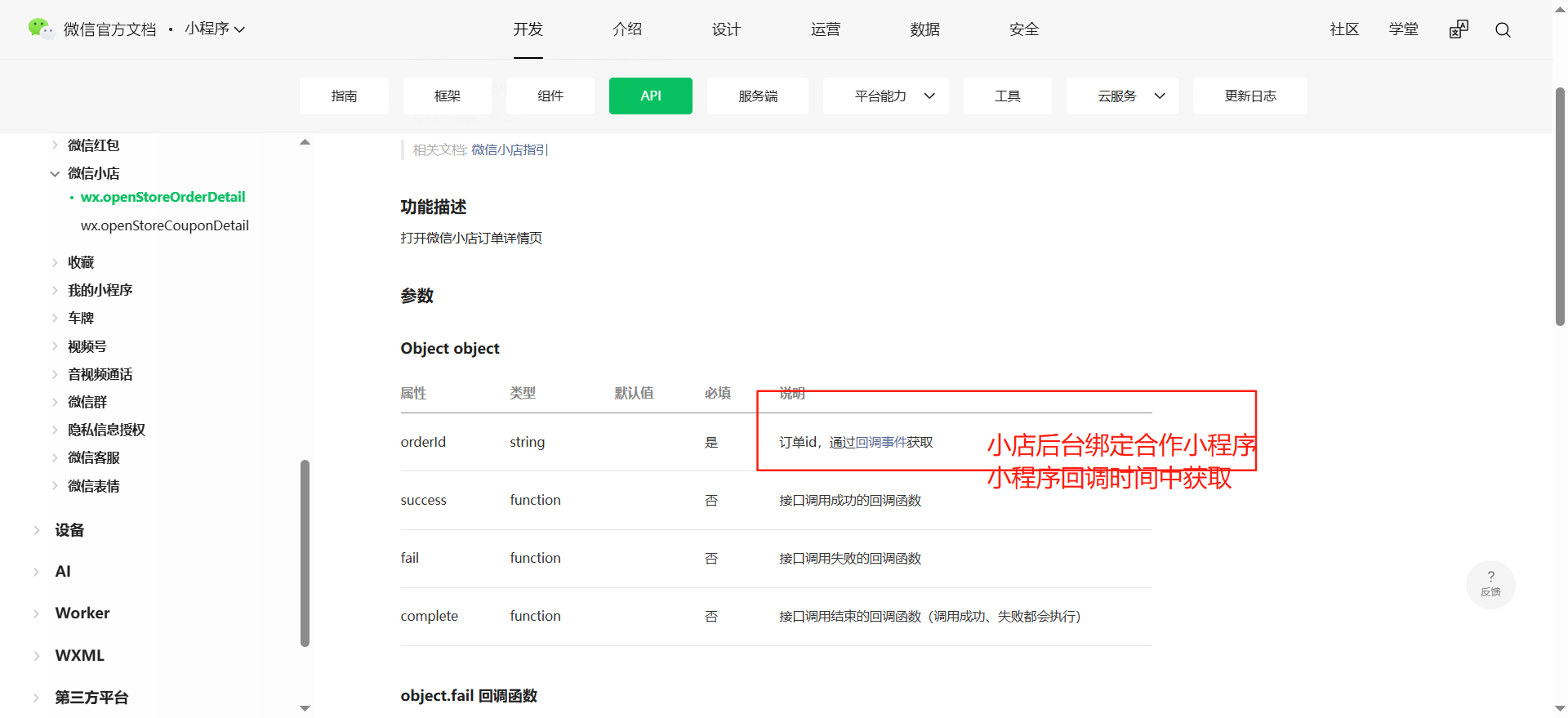This screenshot has width=1568, height=718.
Task: Click the success attribute cell
Action: [x=423, y=500]
